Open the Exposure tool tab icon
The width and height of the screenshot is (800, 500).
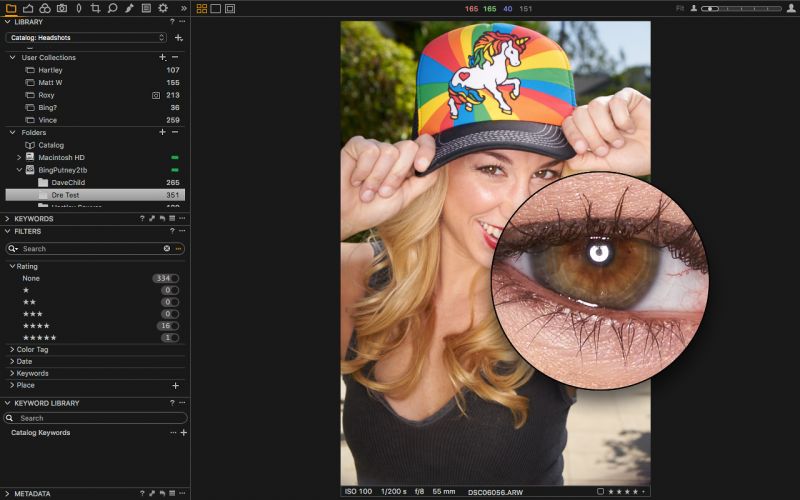(x=28, y=8)
